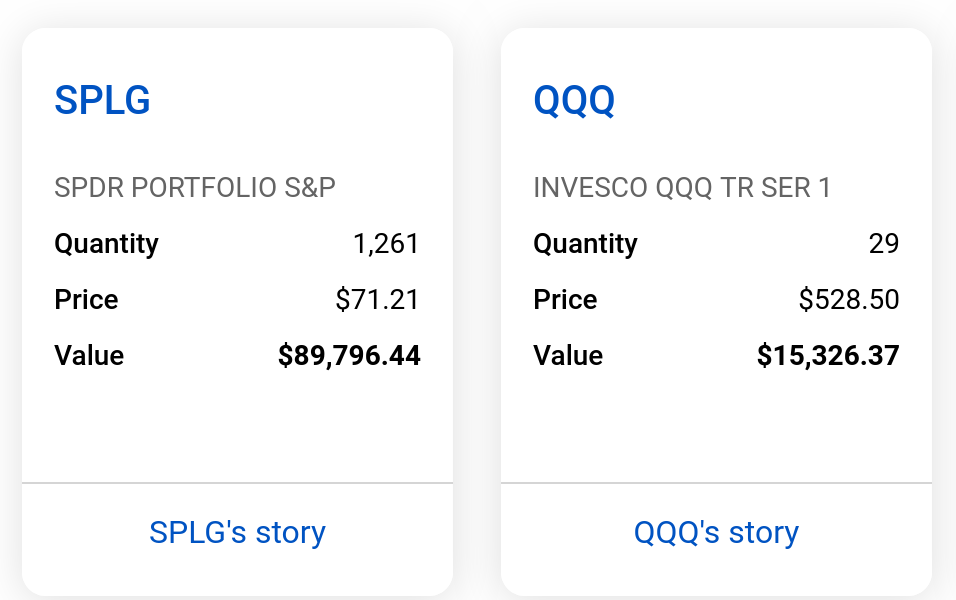956x600 pixels.
Task: Click the Quantity label in the SPLG card
Action: click(106, 244)
